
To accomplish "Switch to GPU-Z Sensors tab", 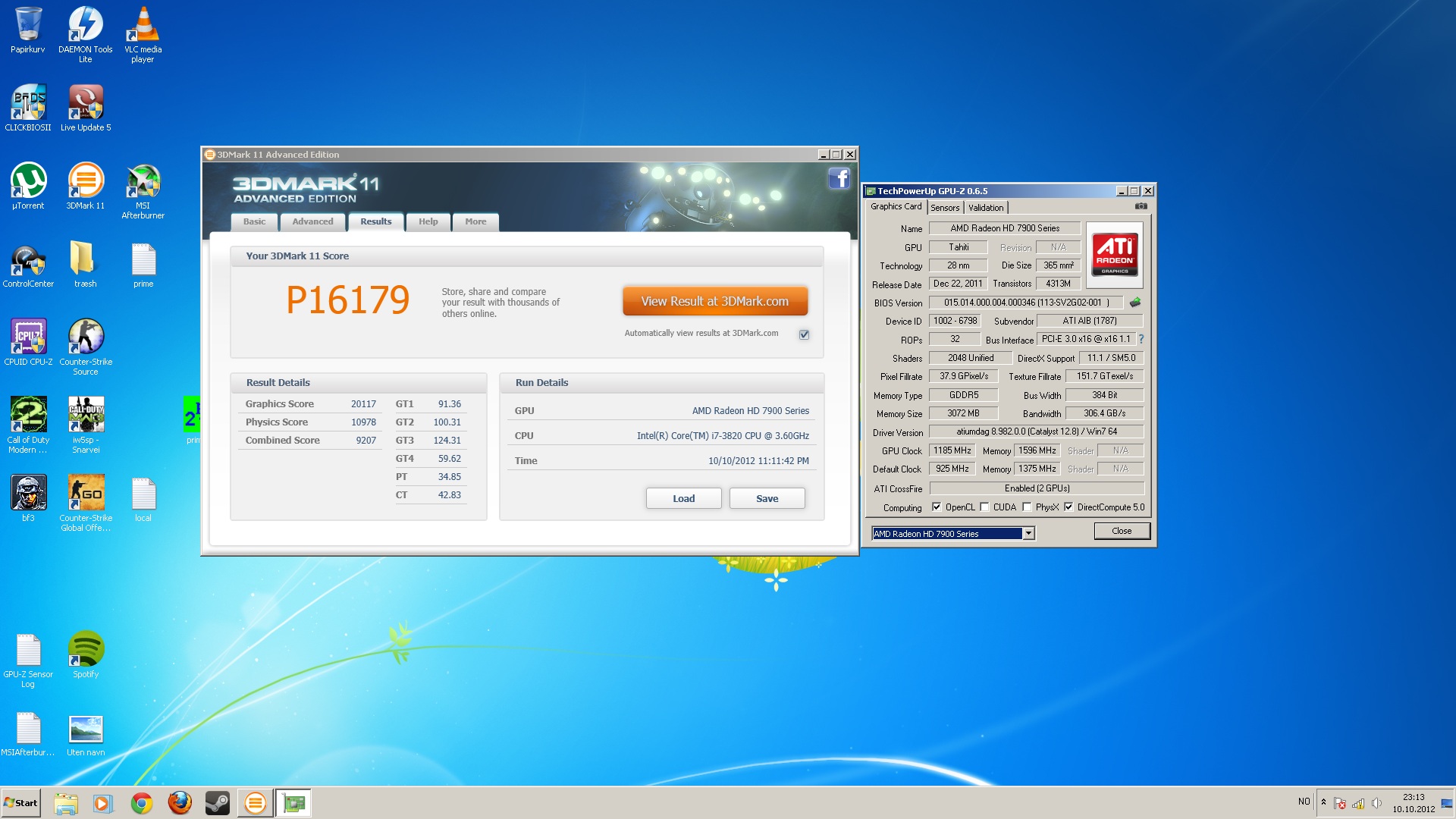I will tap(945, 208).
